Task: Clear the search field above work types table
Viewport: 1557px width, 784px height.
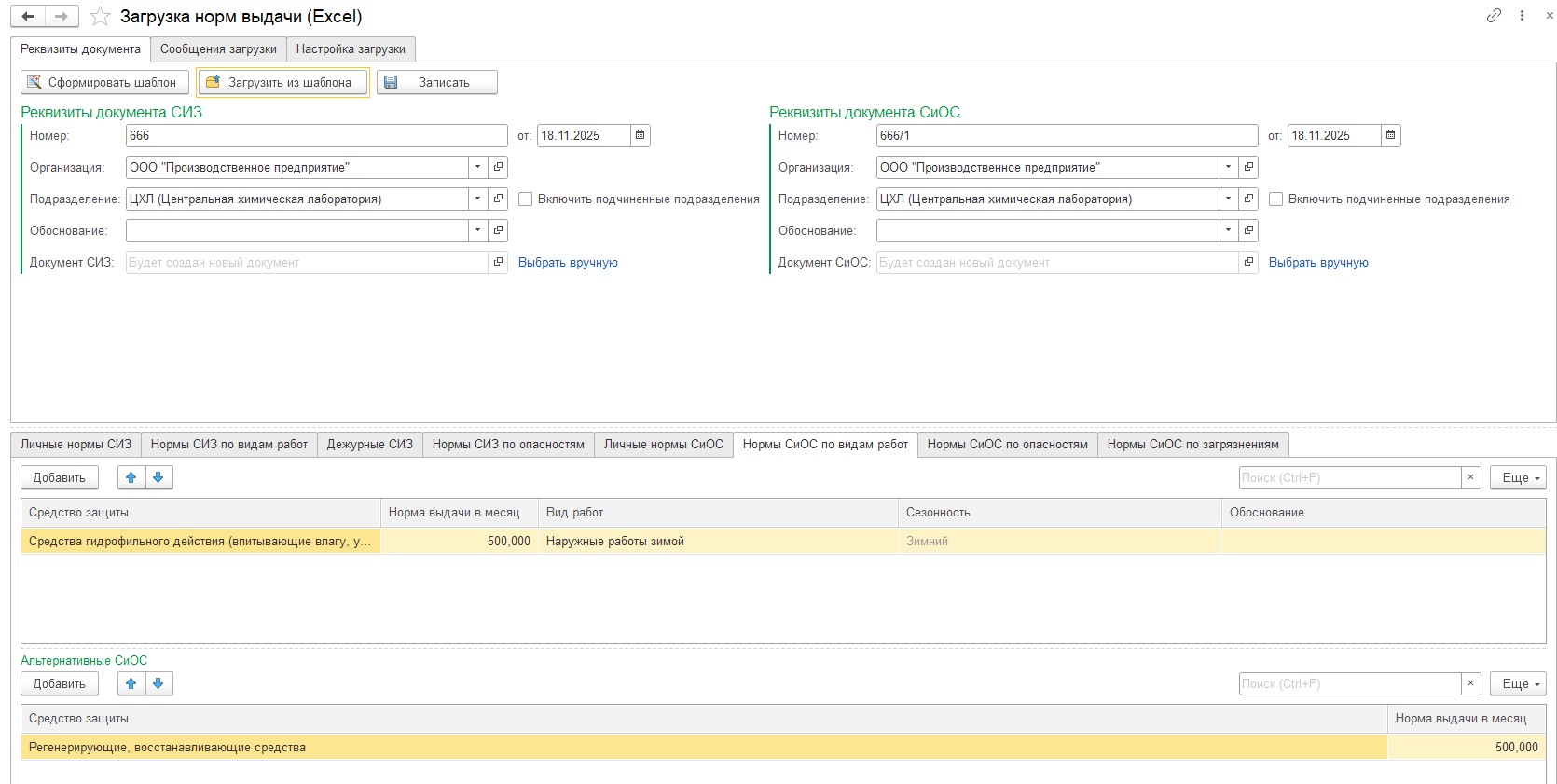Action: (1470, 478)
